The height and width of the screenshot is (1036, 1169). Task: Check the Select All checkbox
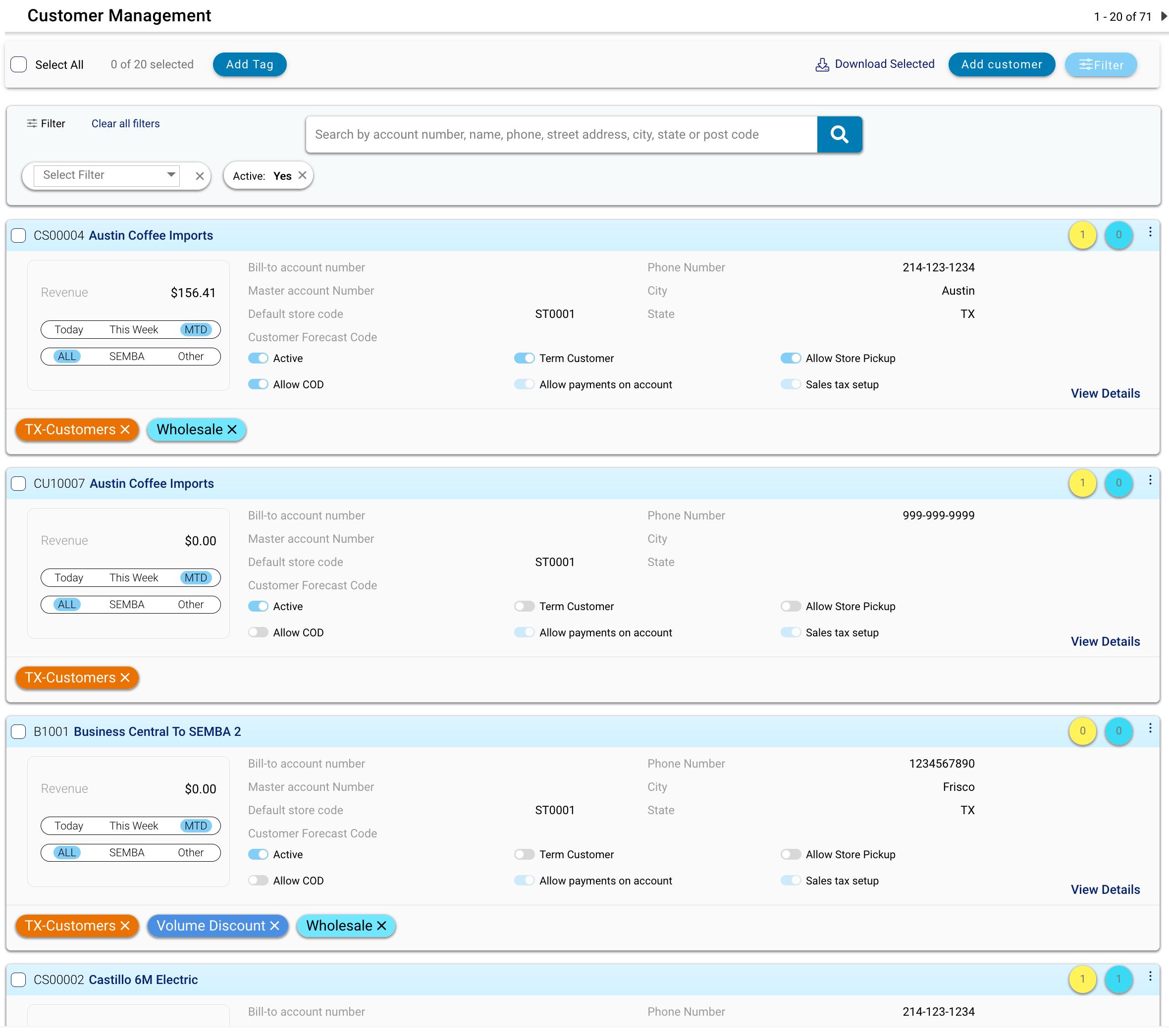click(19, 64)
